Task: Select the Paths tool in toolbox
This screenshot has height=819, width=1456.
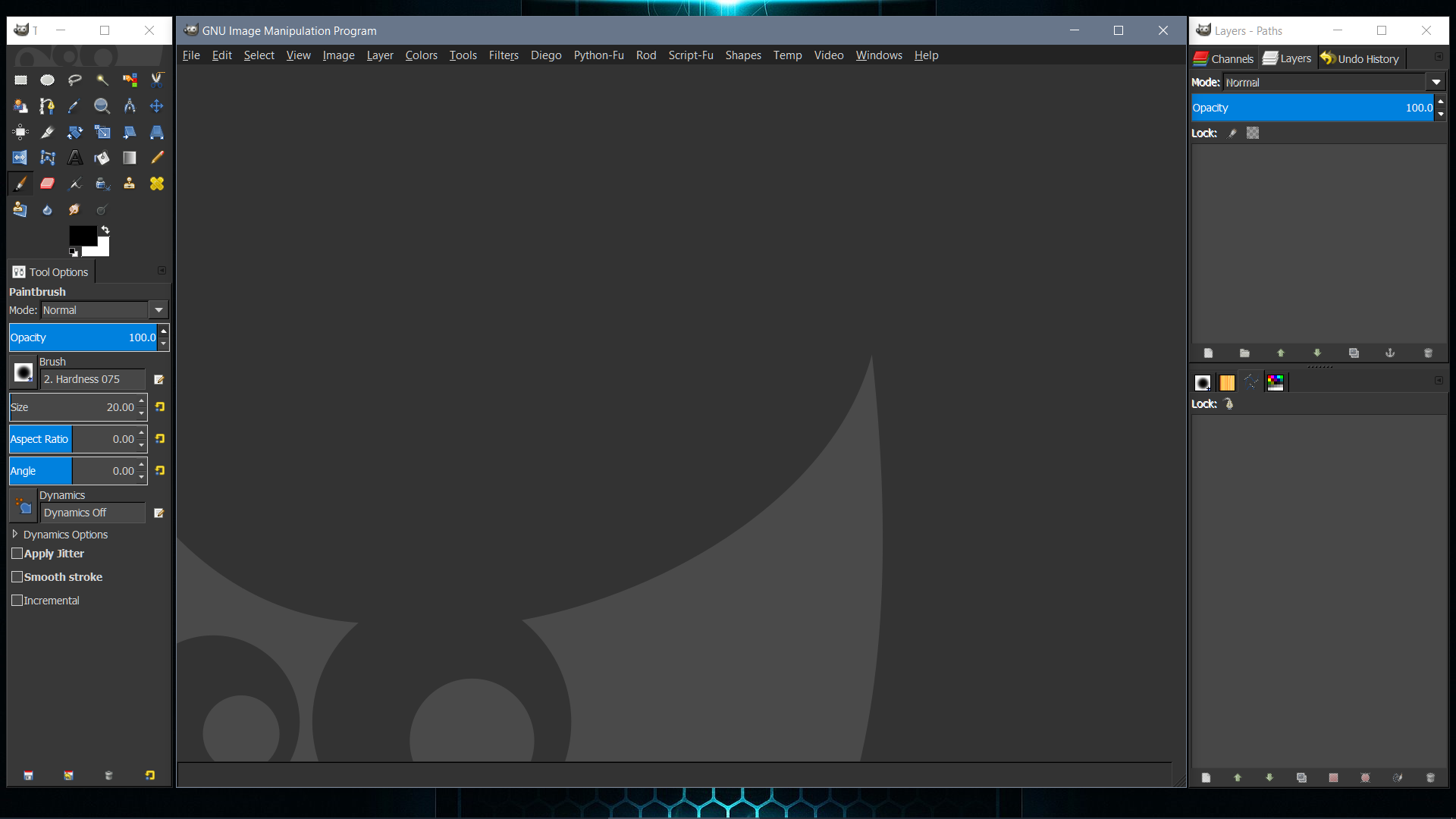Action: [47, 106]
